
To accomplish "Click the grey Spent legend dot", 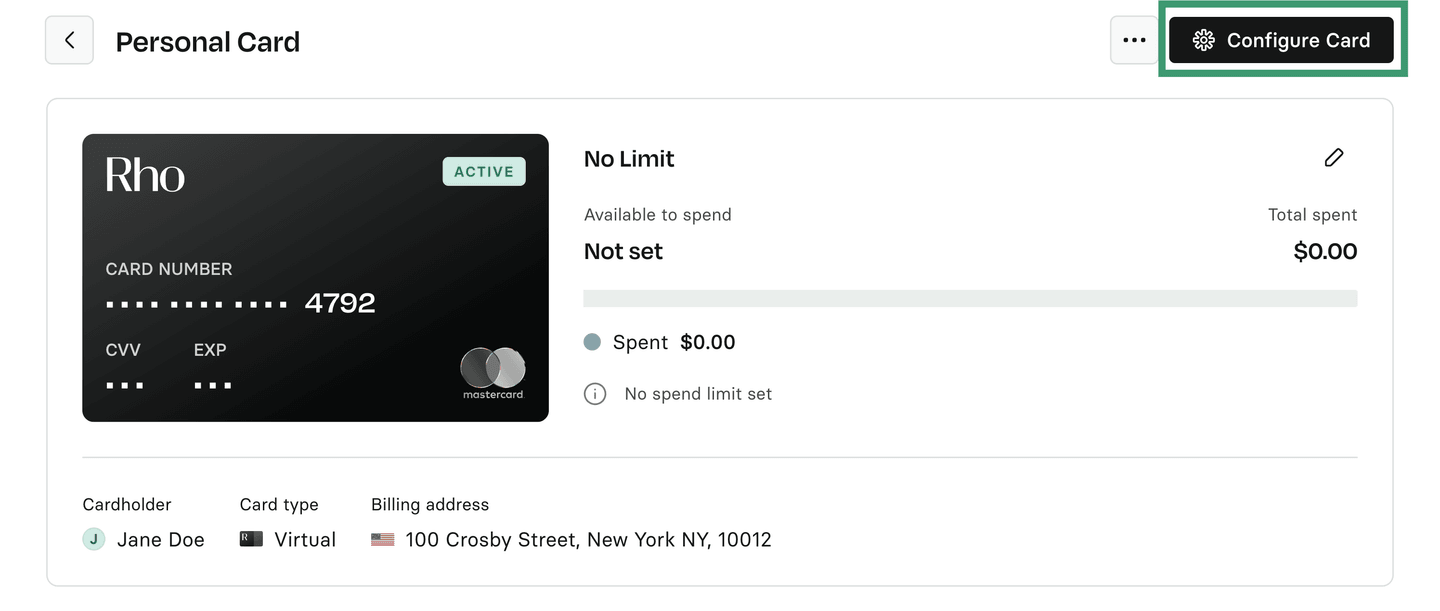I will 592,342.
